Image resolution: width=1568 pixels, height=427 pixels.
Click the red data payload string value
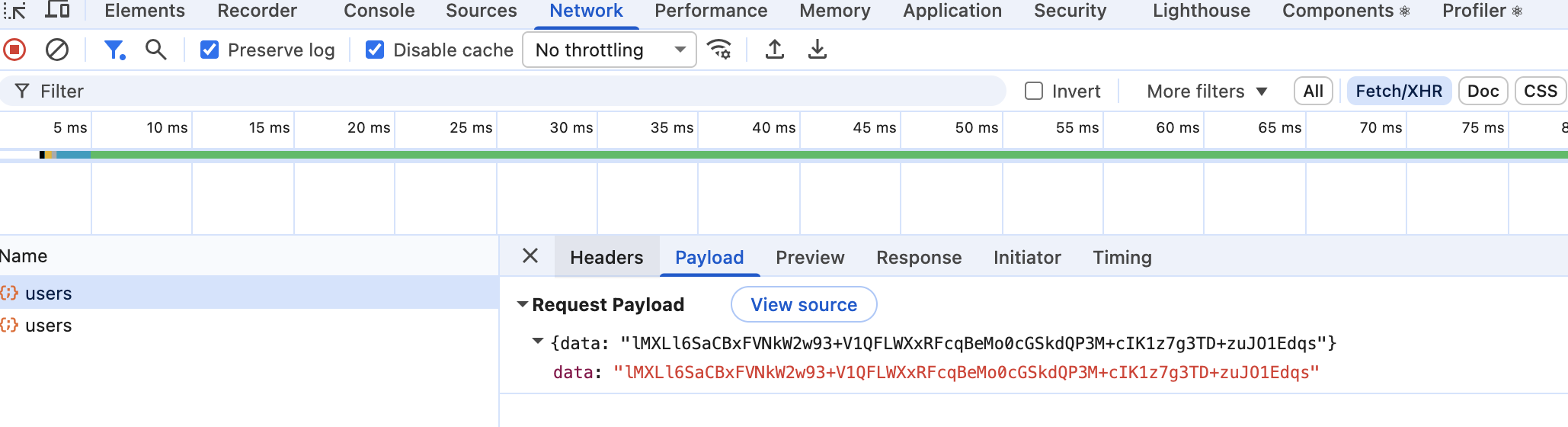pyautogui.click(x=966, y=373)
